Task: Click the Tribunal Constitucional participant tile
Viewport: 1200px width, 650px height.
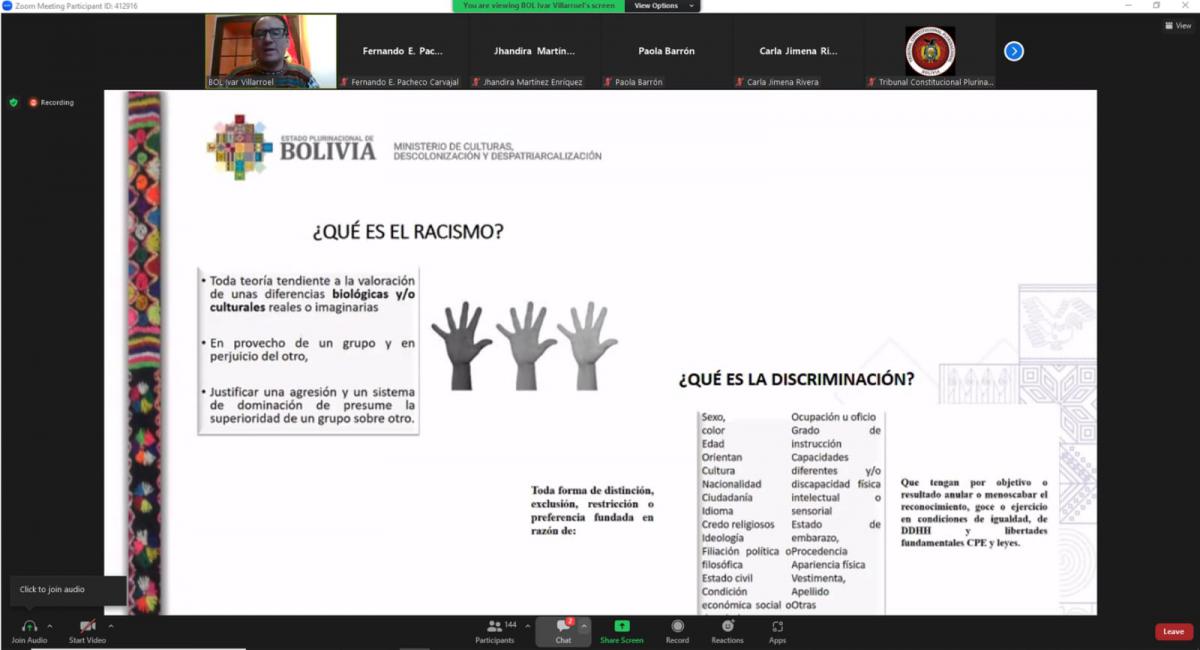Action: point(930,52)
